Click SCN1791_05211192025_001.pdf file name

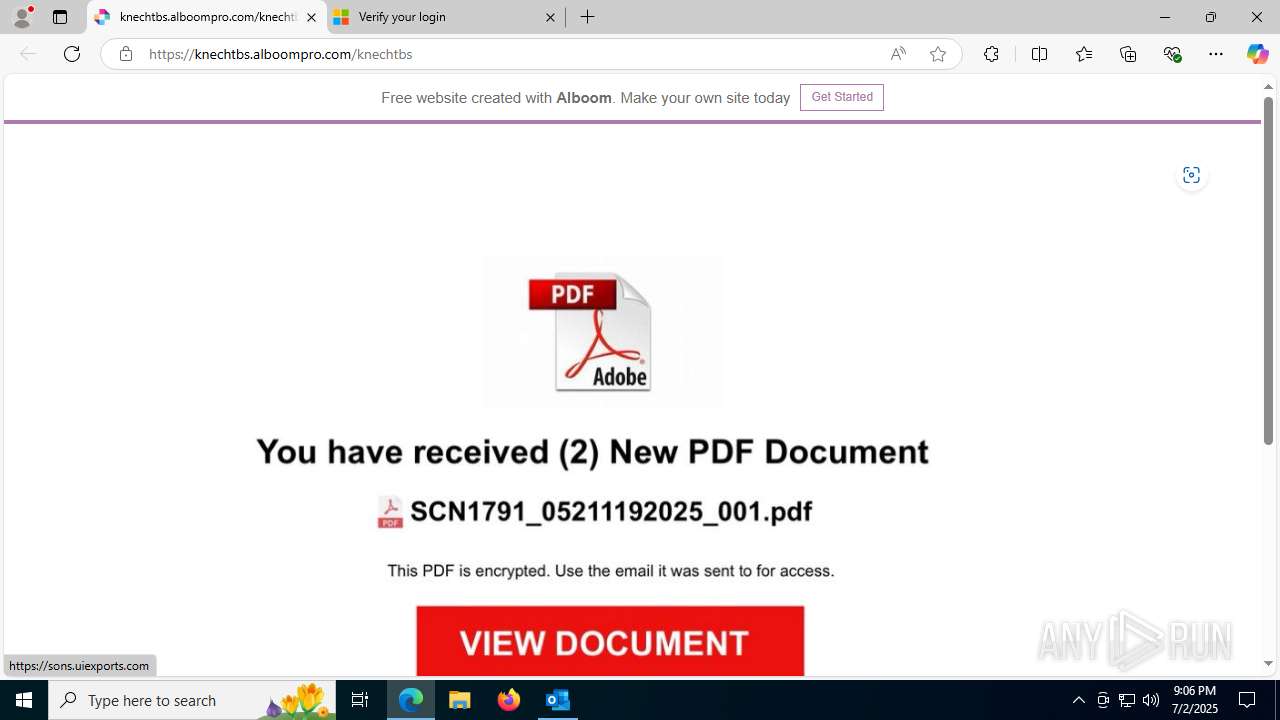point(611,511)
